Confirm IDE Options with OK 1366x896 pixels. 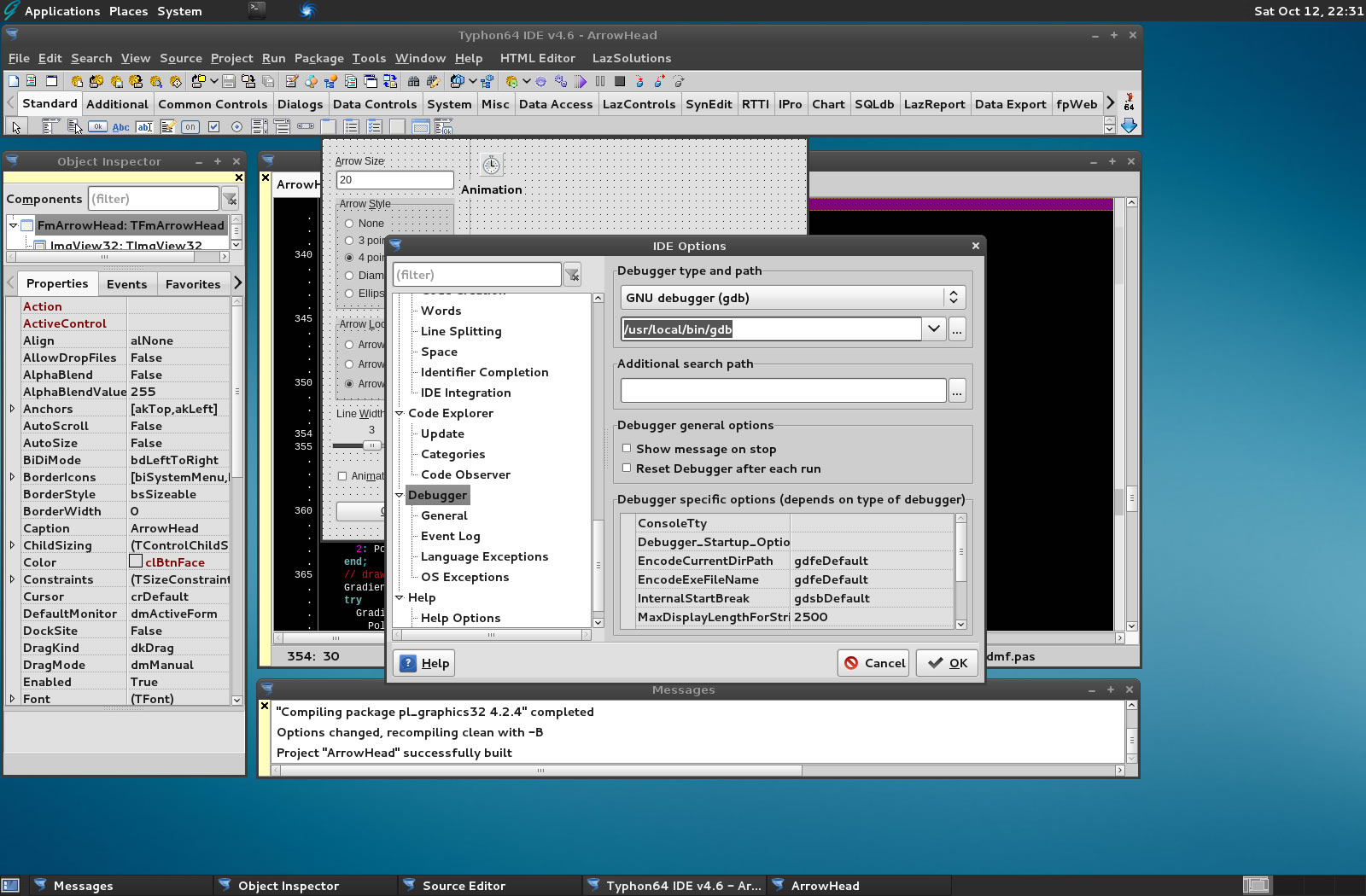[947, 663]
